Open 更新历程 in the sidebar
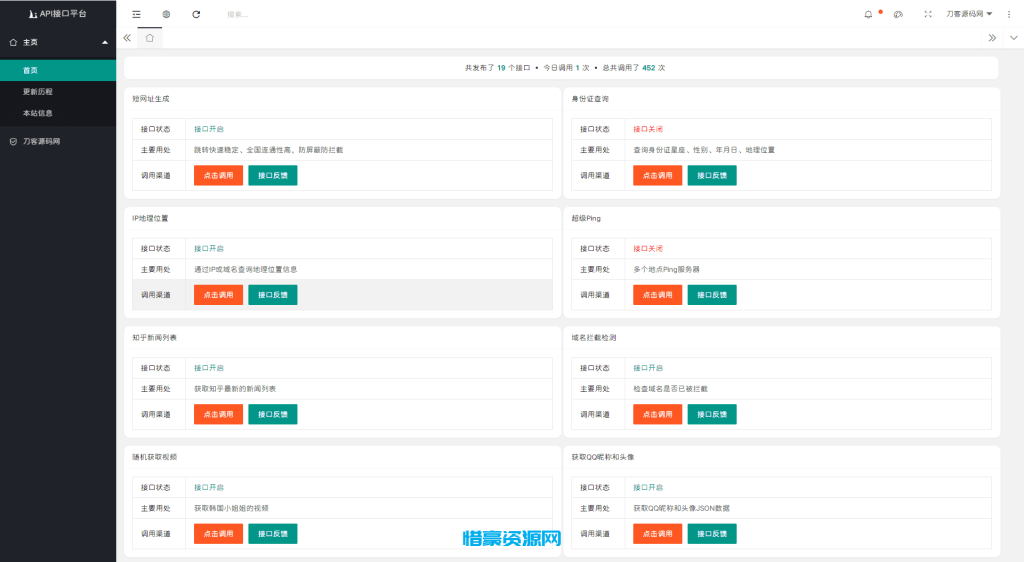1024x562 pixels. point(38,91)
